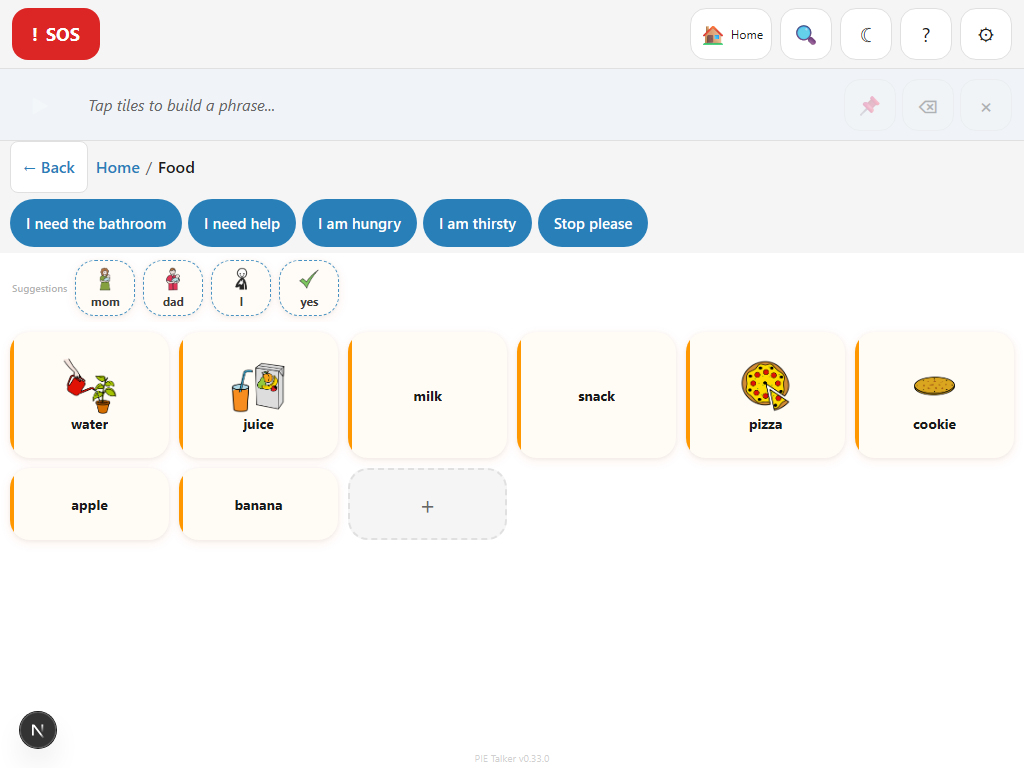1024x768 pixels.
Task: Tap the Stop please phrase
Action: pyautogui.click(x=593, y=223)
